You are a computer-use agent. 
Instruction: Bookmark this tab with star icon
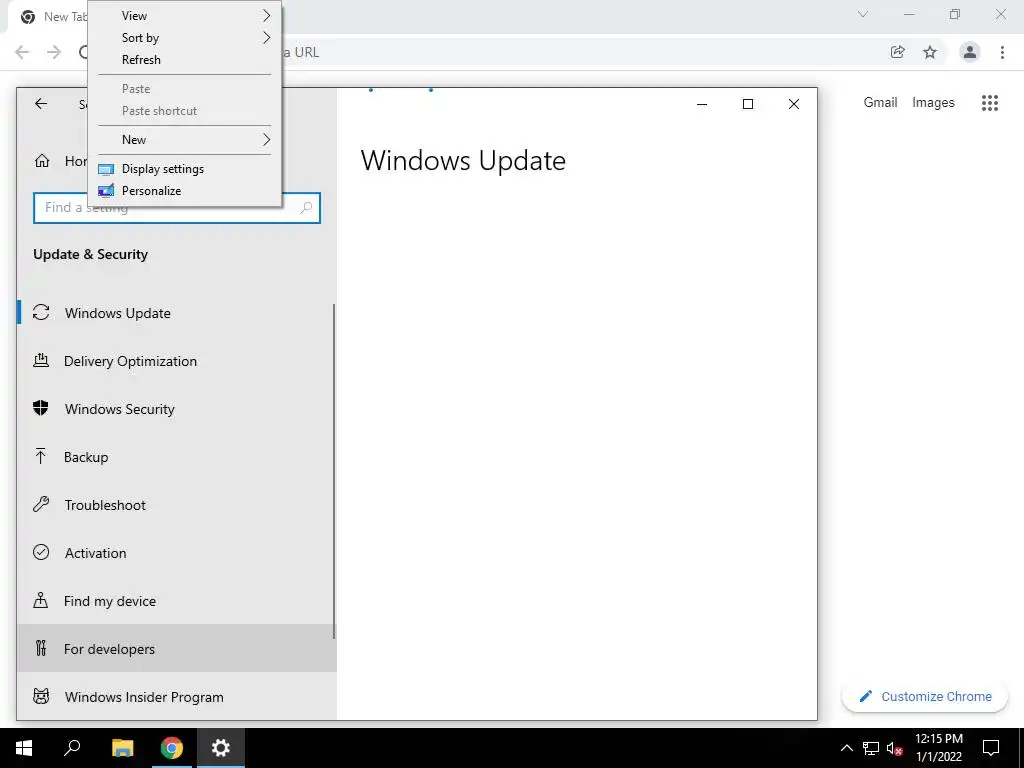930,52
